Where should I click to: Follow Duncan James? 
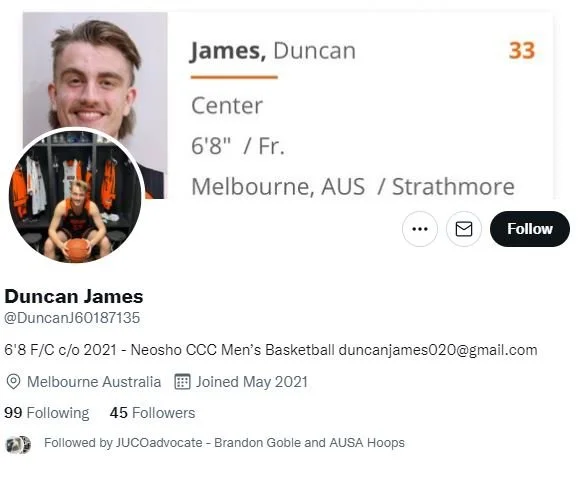[x=530, y=229]
